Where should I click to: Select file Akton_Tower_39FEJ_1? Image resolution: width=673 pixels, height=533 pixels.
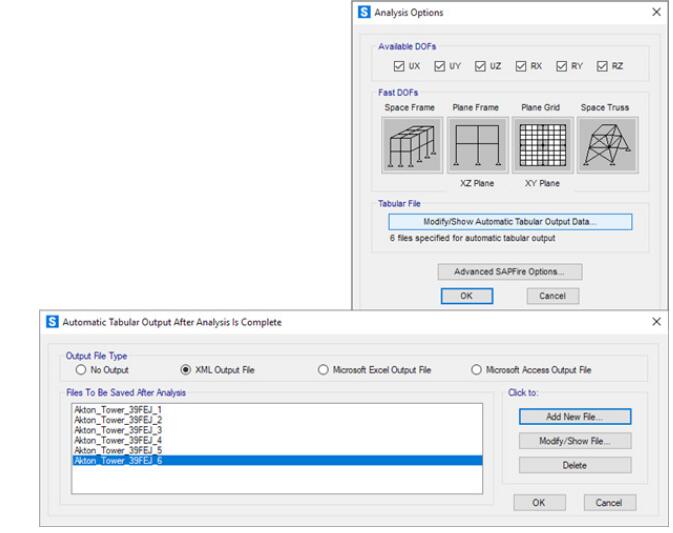click(277, 409)
